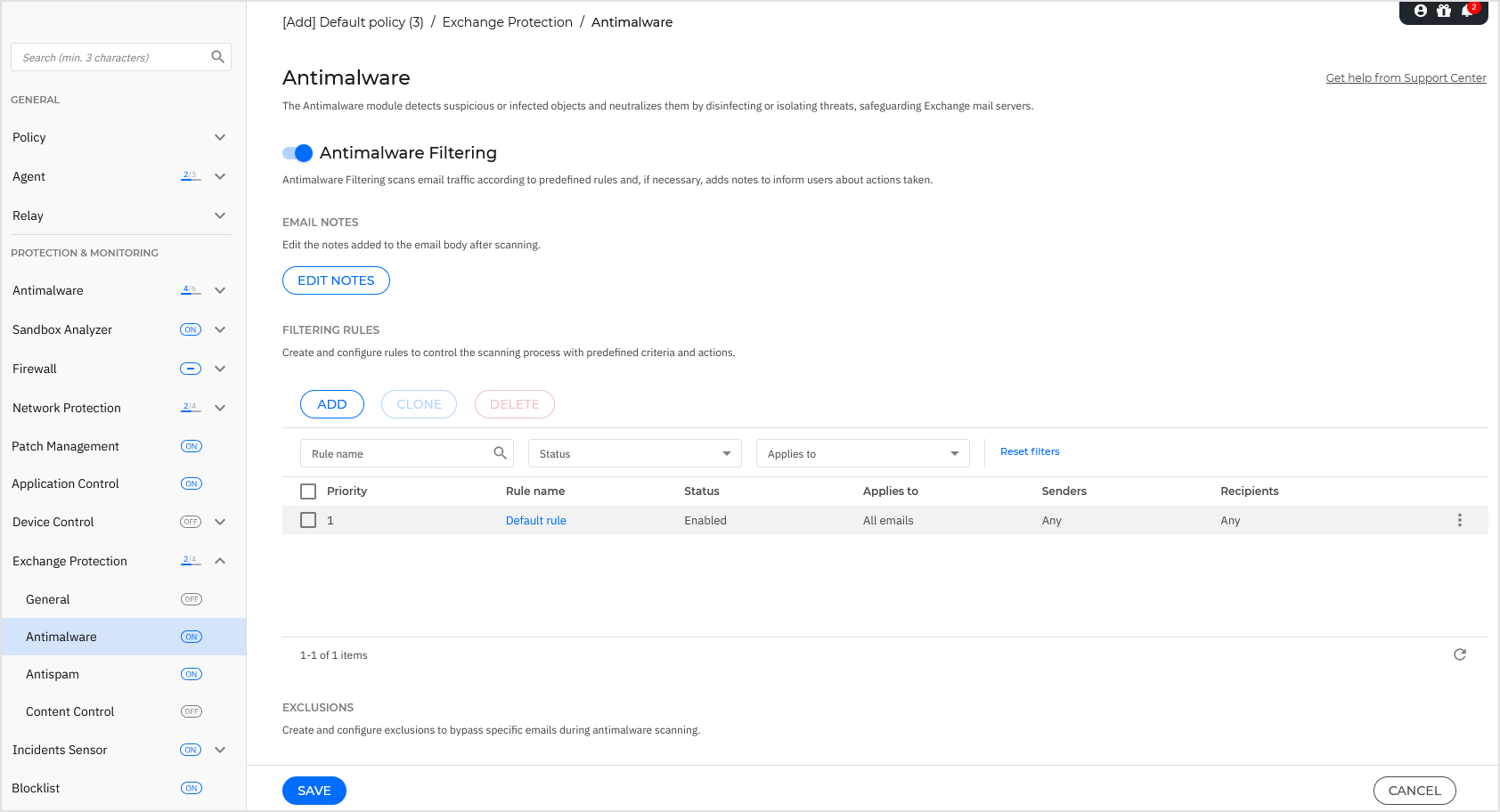Viewport: 1500px width, 812px height.
Task: Click the gift icon for new features
Action: (1444, 12)
